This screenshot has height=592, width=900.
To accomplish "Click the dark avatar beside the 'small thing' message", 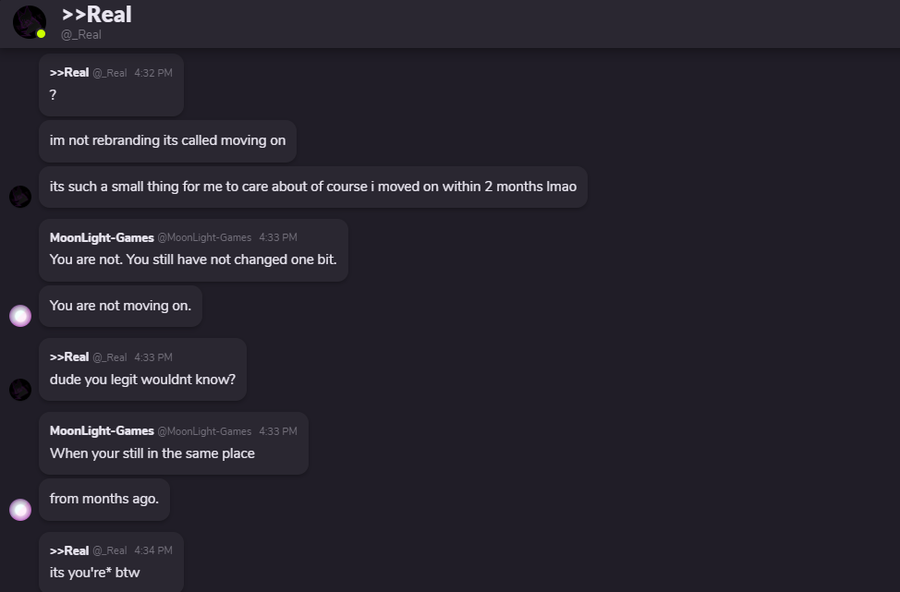I will [x=20, y=197].
